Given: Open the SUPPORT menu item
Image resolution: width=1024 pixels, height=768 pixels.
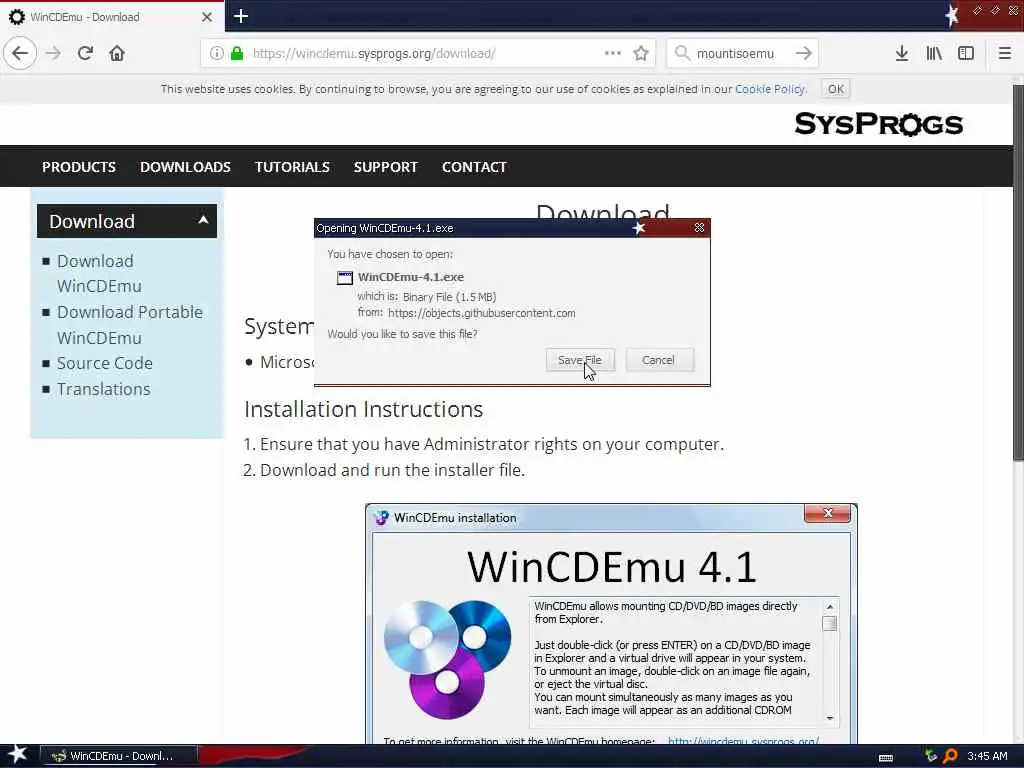Looking at the screenshot, I should pyautogui.click(x=386, y=167).
